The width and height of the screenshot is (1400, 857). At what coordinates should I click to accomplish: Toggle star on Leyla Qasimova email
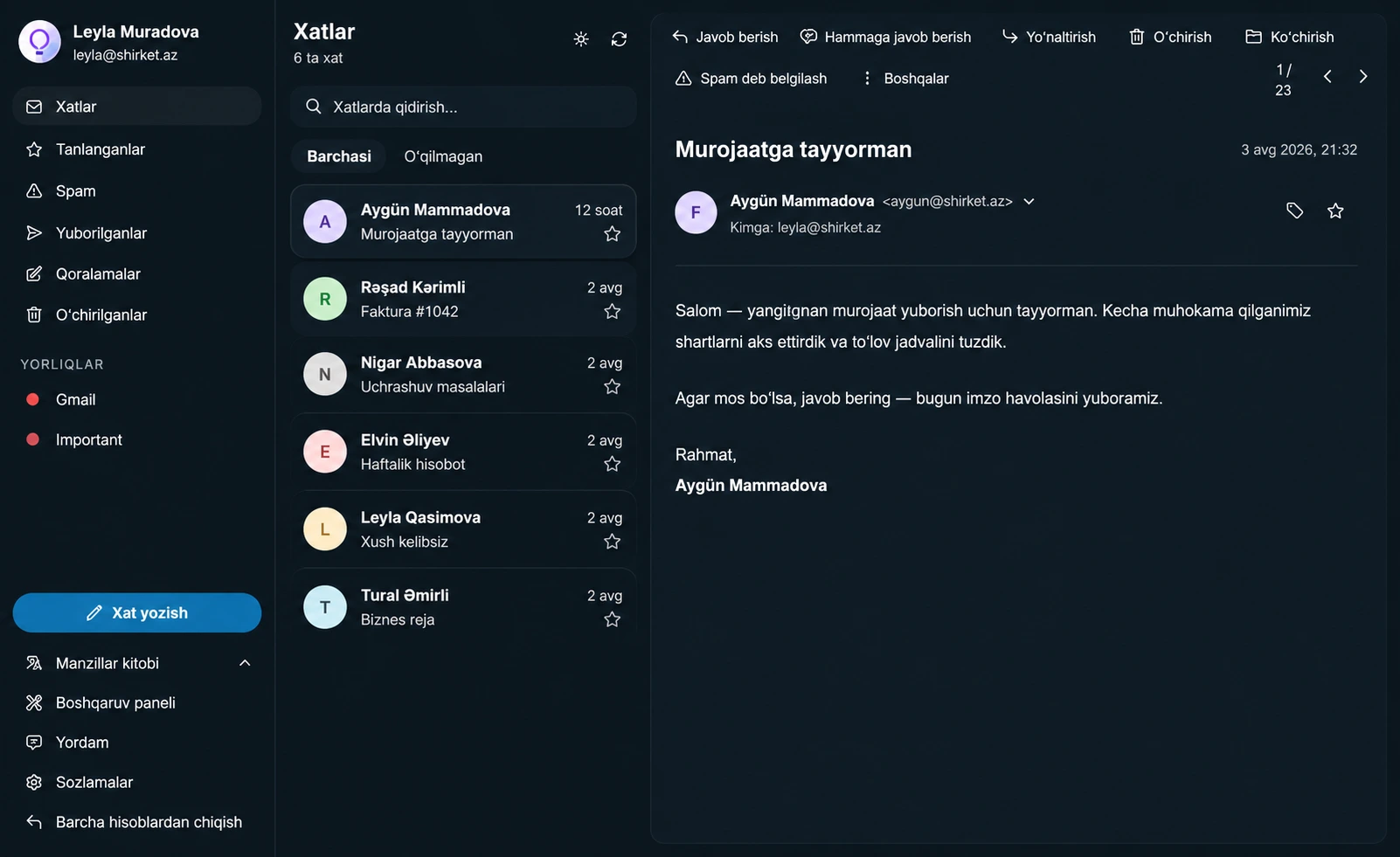613,542
